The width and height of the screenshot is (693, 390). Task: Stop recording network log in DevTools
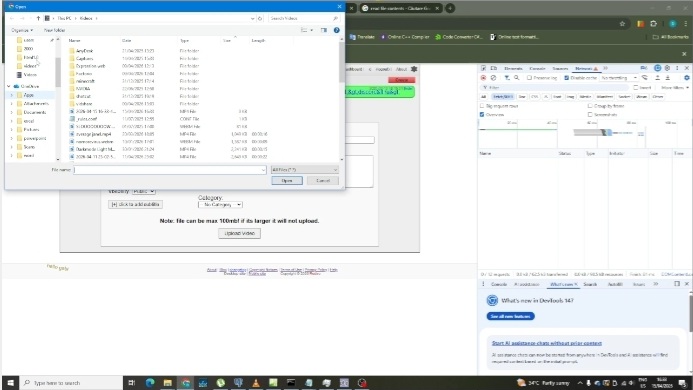(x=484, y=78)
